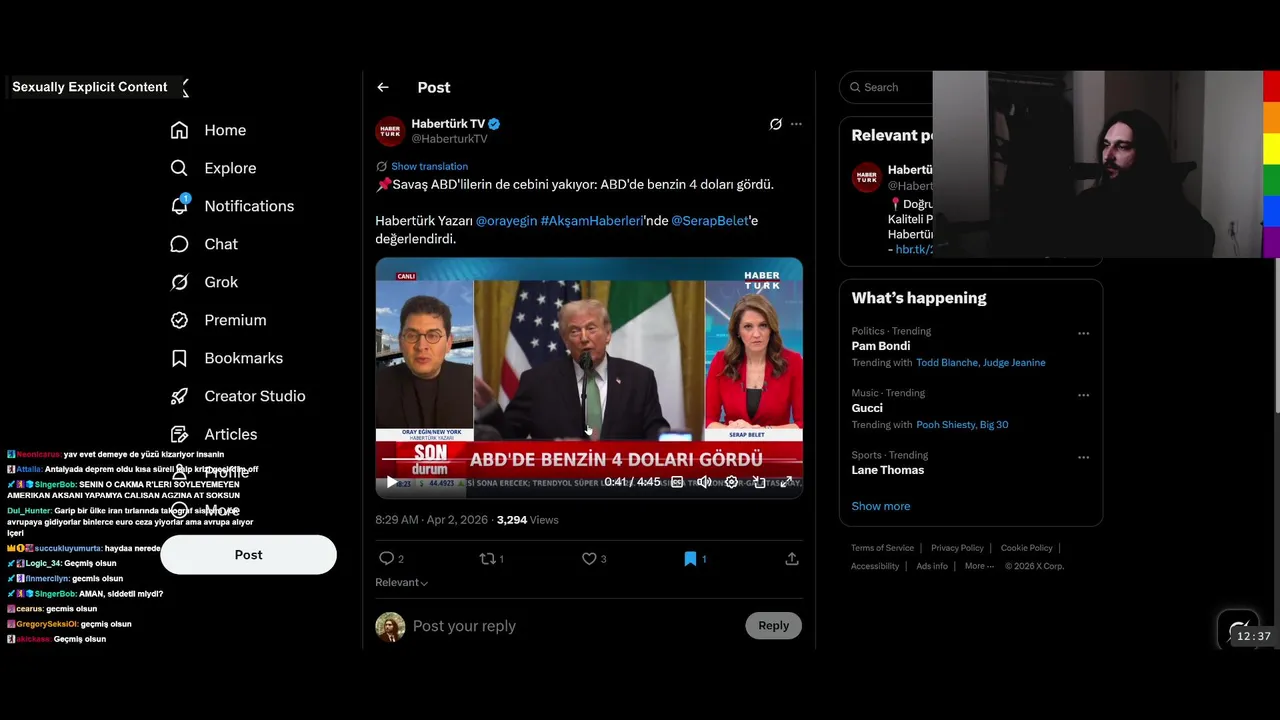
Task: Open Terms of Service
Action: click(882, 548)
